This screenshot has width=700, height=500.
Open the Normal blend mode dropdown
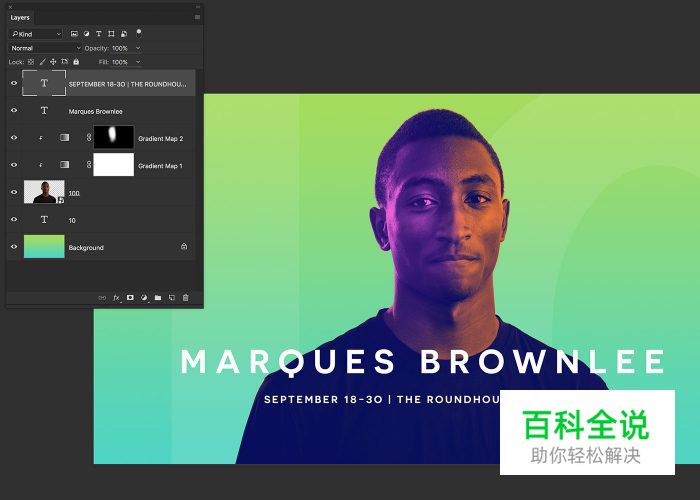45,48
